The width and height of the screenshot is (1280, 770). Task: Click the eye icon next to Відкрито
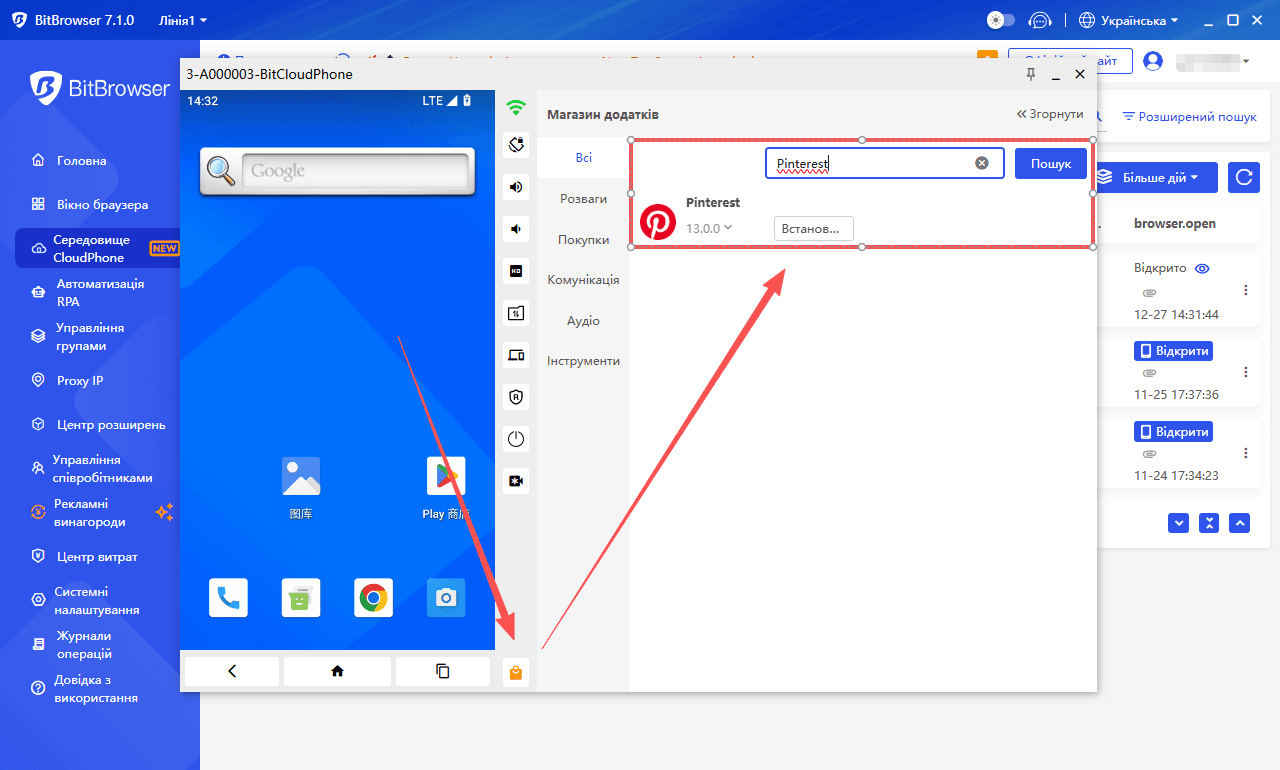pos(1203,269)
